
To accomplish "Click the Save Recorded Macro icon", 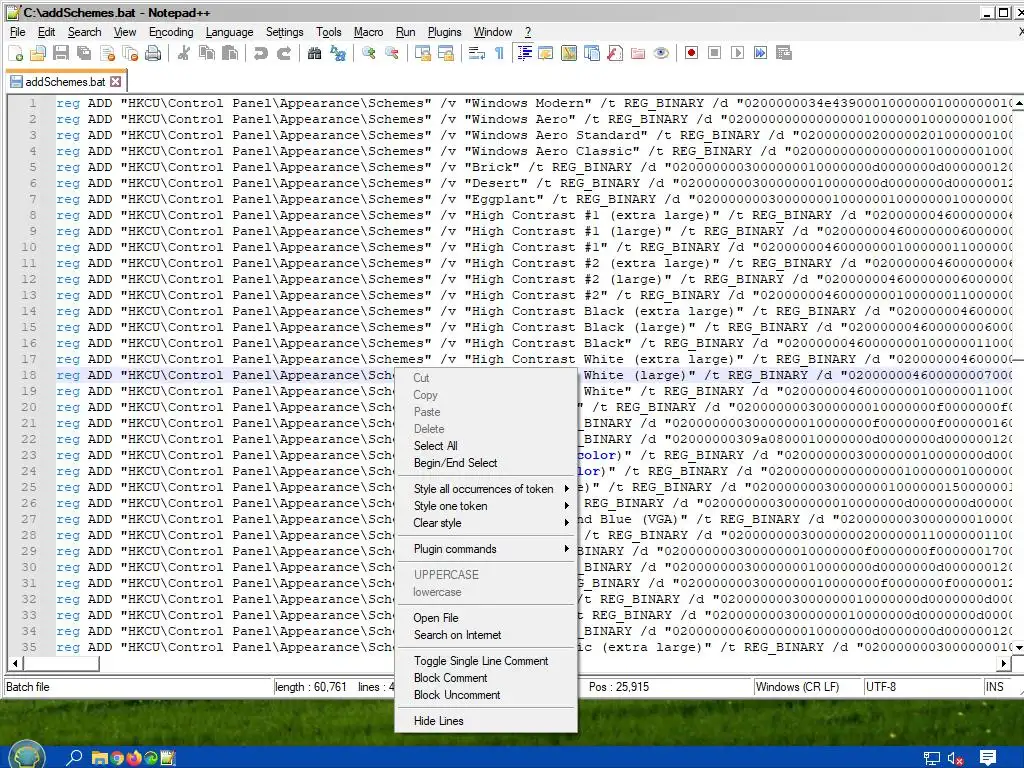I will pos(784,54).
